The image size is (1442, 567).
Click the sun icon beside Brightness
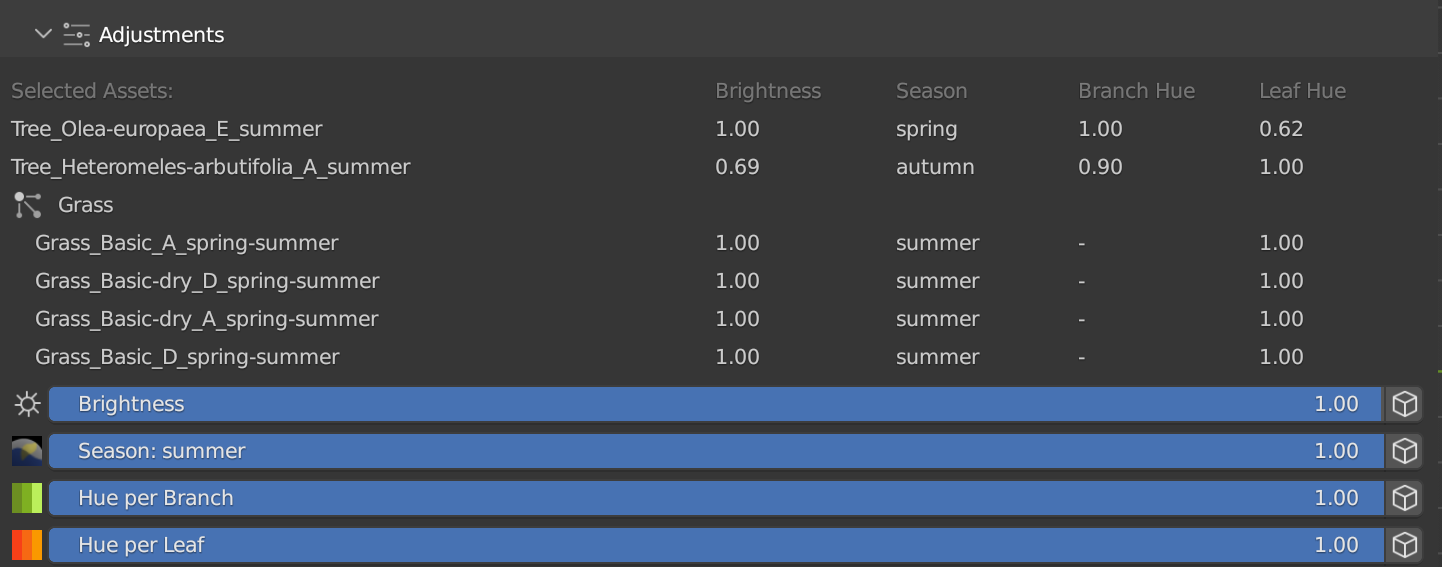[27, 404]
